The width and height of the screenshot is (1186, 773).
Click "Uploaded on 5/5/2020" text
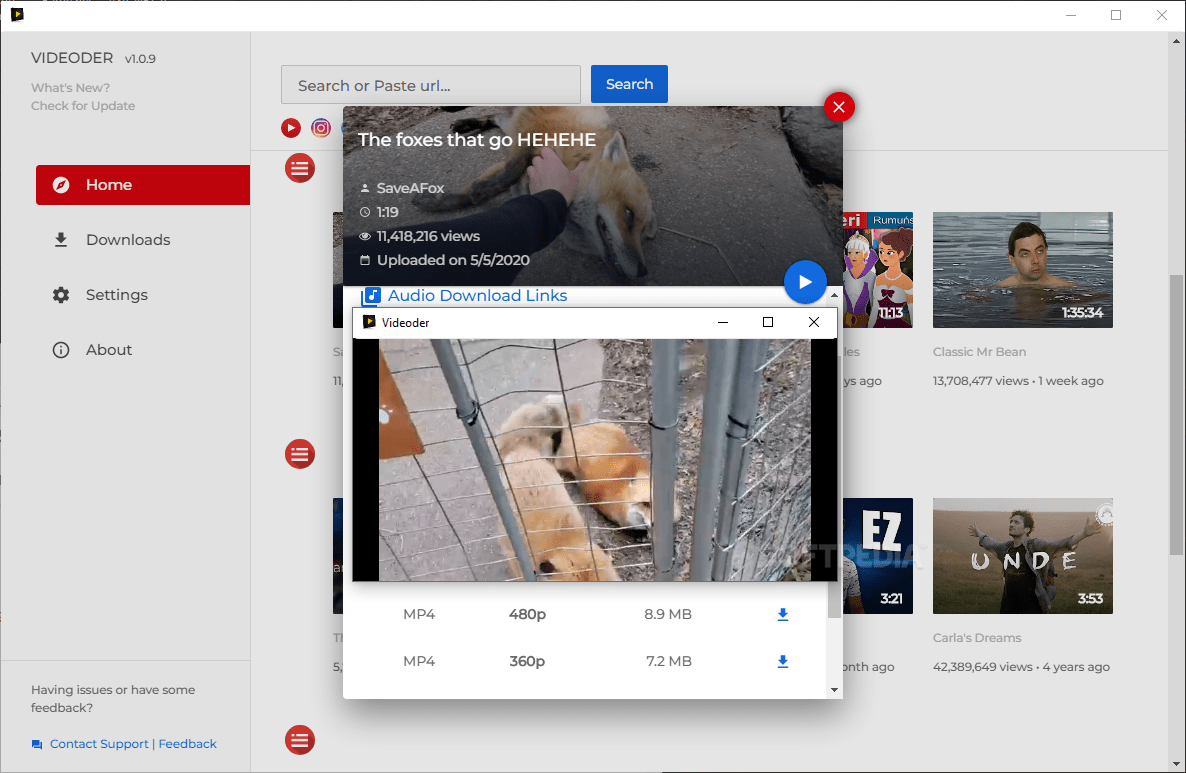(x=453, y=260)
